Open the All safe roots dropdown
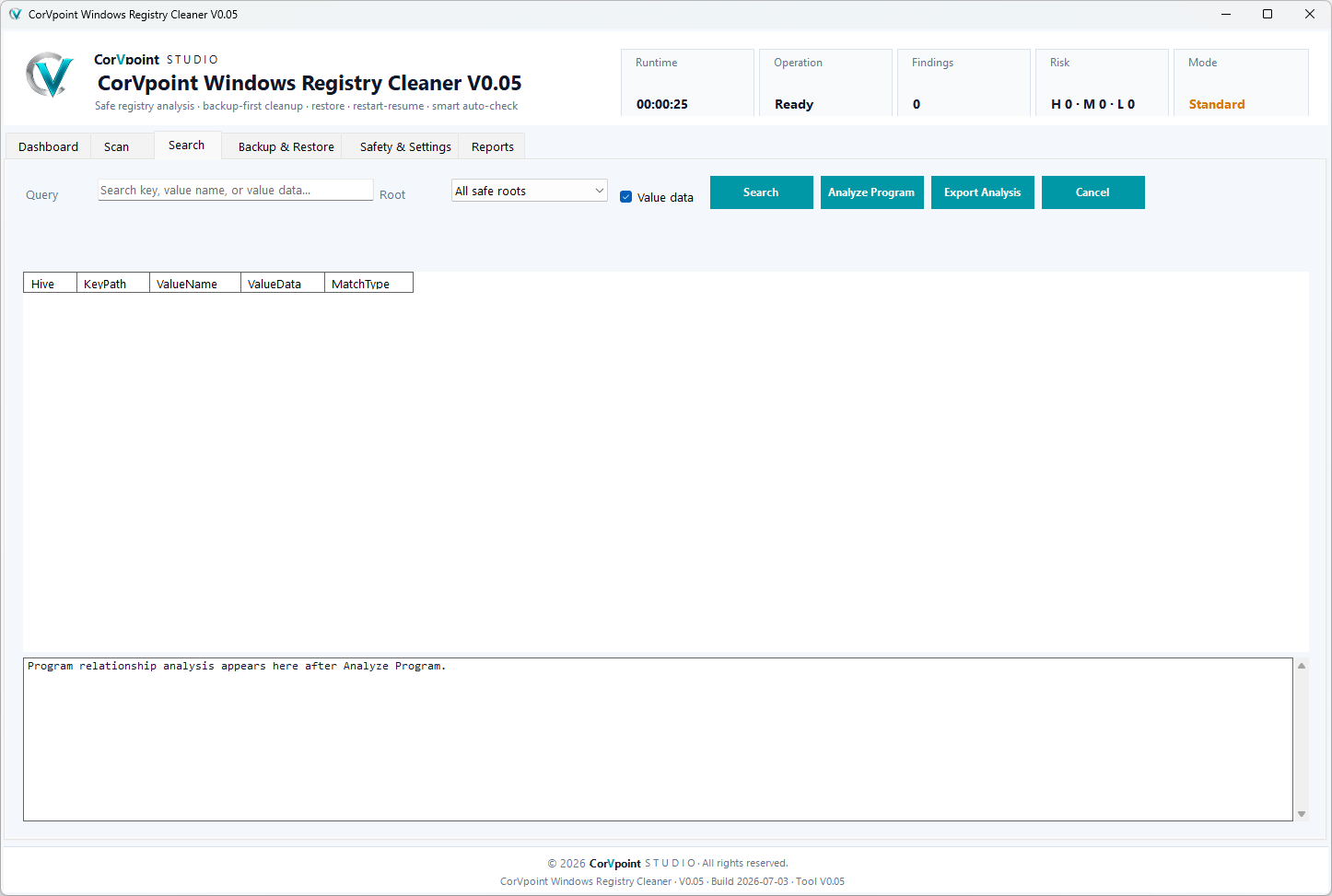Image resolution: width=1332 pixels, height=896 pixels. pyautogui.click(x=530, y=191)
